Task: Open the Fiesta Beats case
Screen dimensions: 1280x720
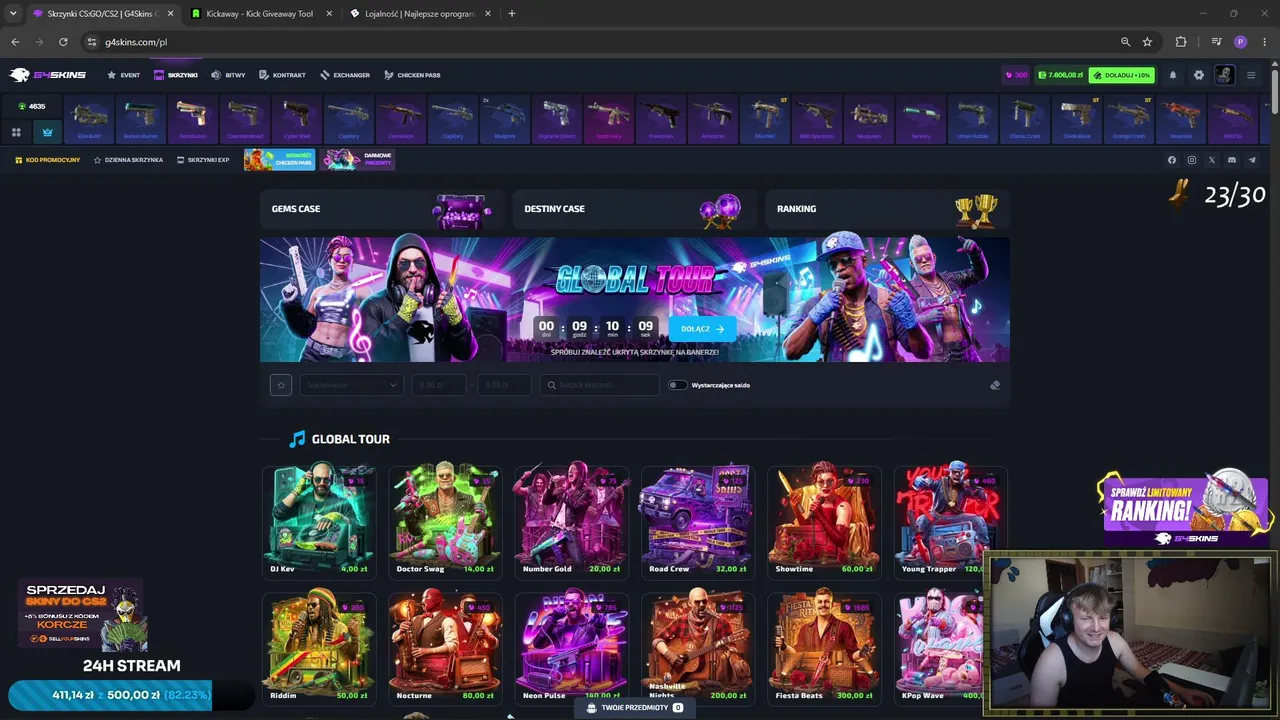Action: pyautogui.click(x=823, y=648)
